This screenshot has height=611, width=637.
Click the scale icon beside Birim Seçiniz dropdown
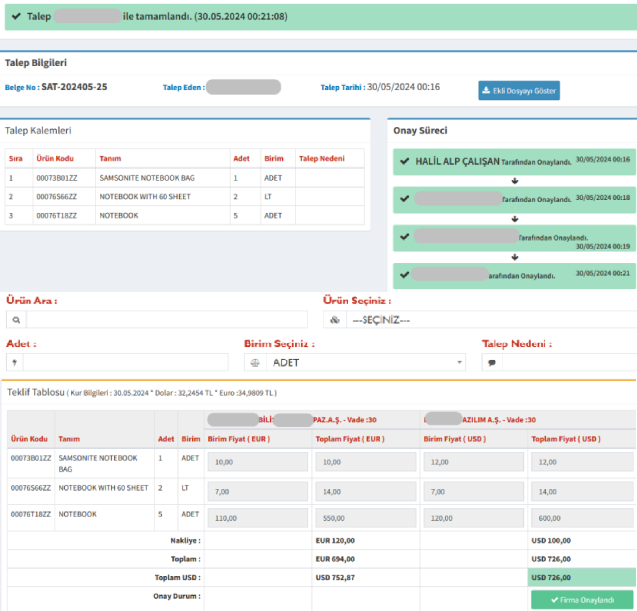pos(254,363)
